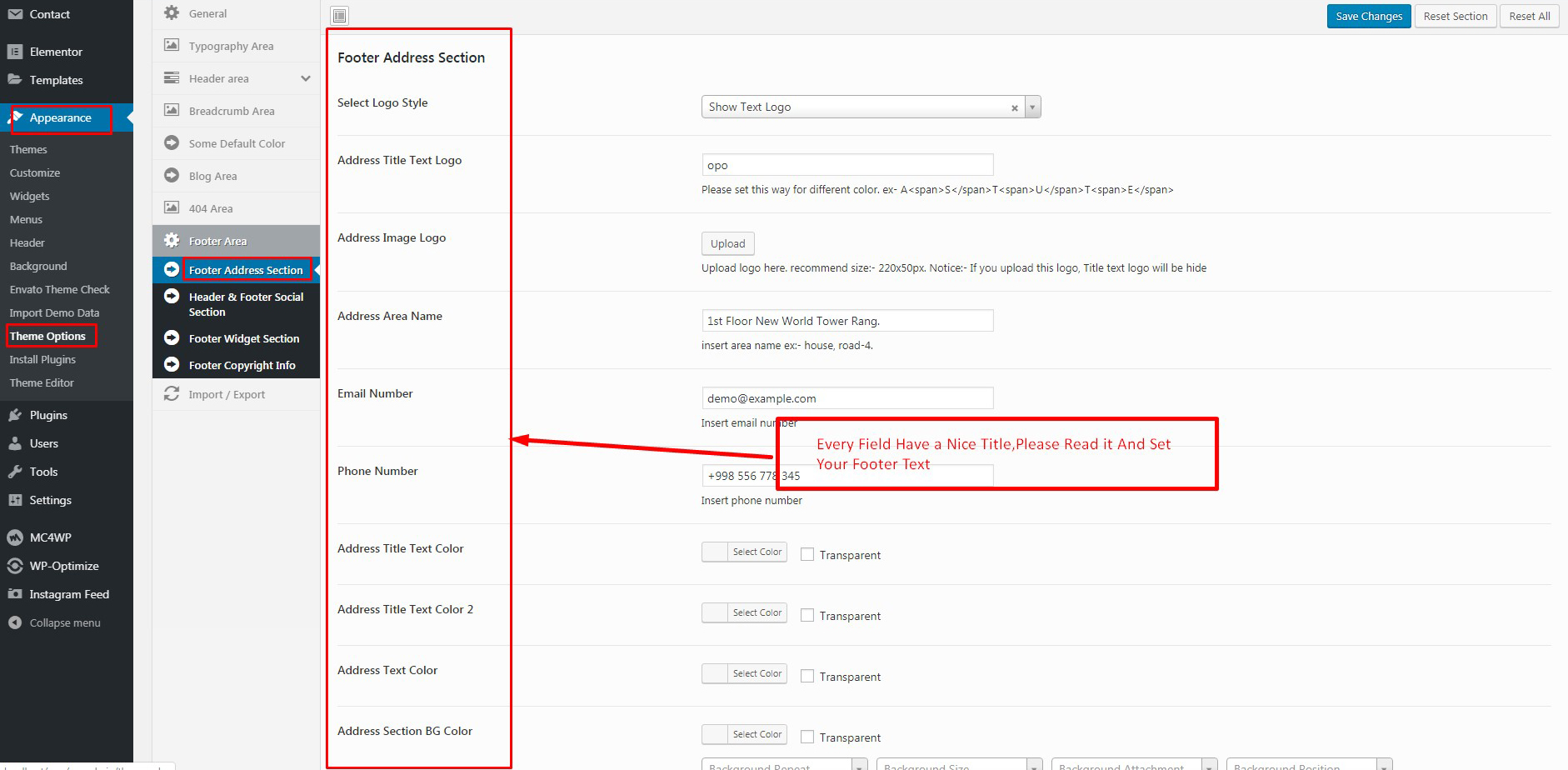Clear the Show Text Logo selection

[x=1014, y=107]
